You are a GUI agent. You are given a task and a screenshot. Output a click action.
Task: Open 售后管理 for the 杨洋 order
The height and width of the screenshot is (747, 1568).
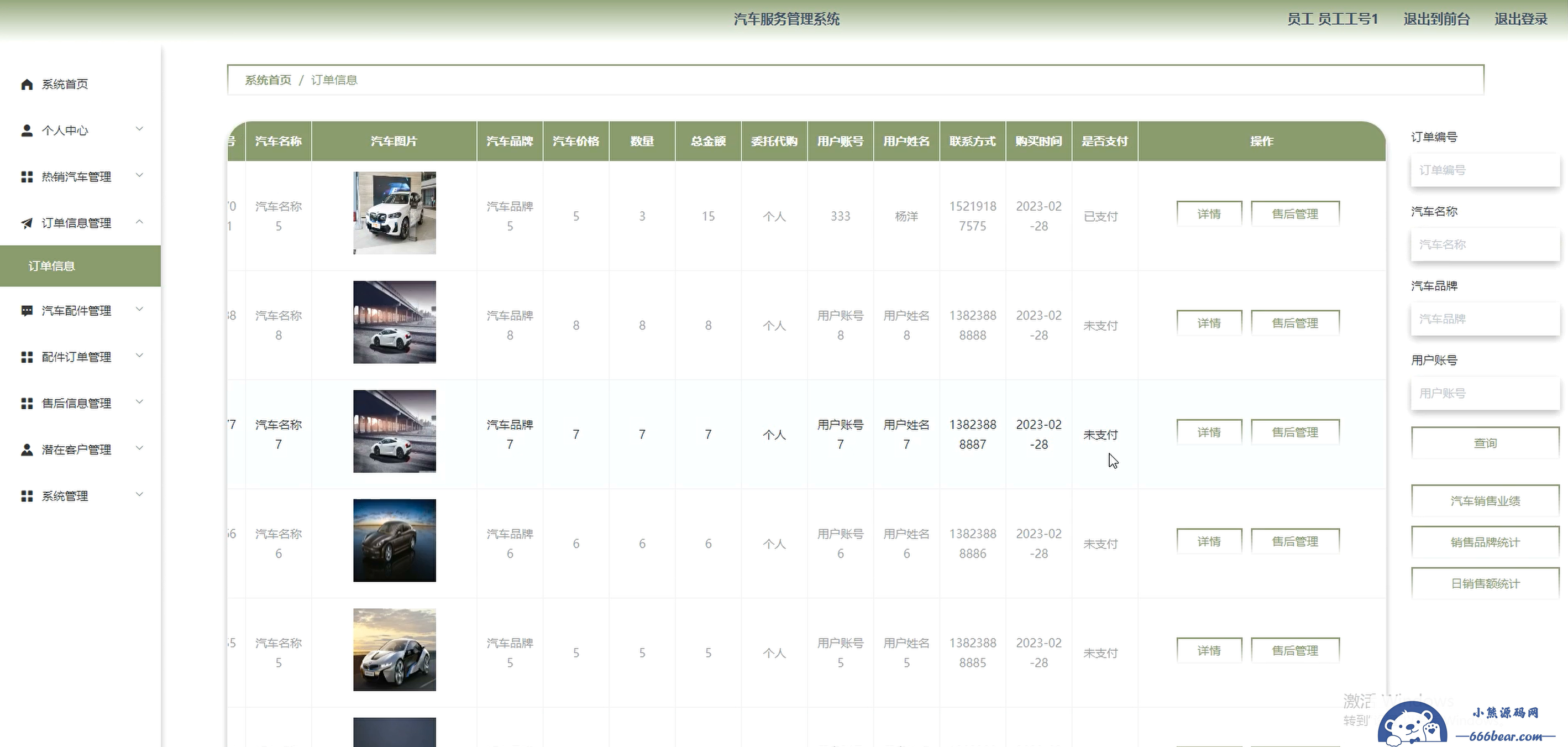1295,213
